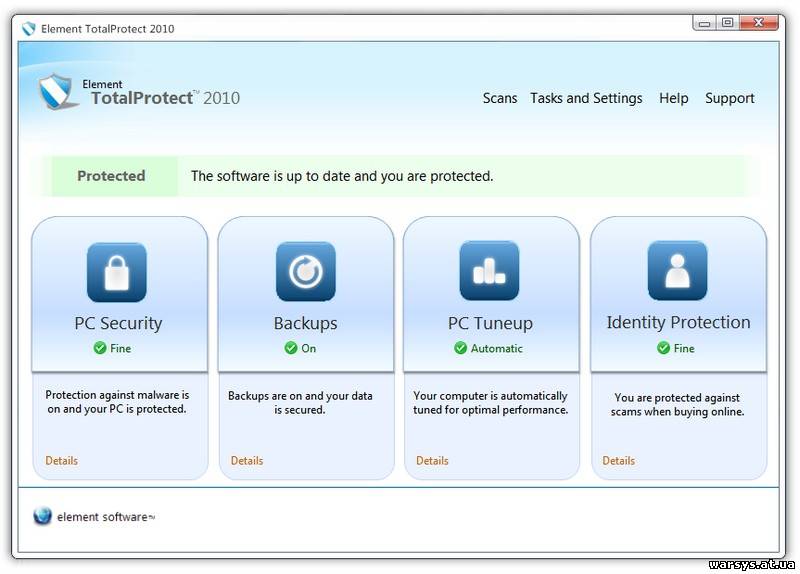Click the PC Security heading
Screen dimensions: 800x574
[118, 323]
